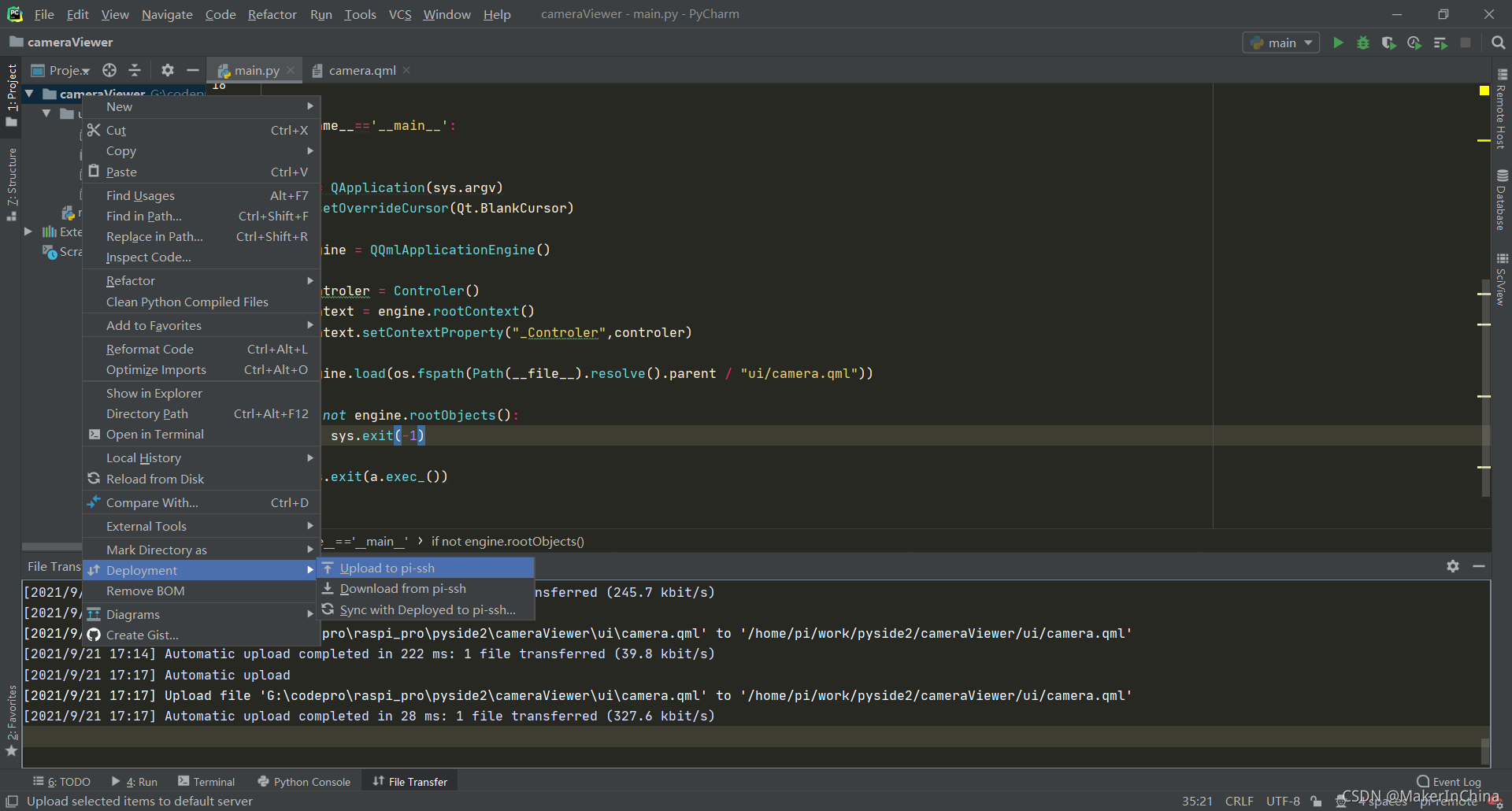
Task: Open the VCS menu
Action: click(x=400, y=14)
